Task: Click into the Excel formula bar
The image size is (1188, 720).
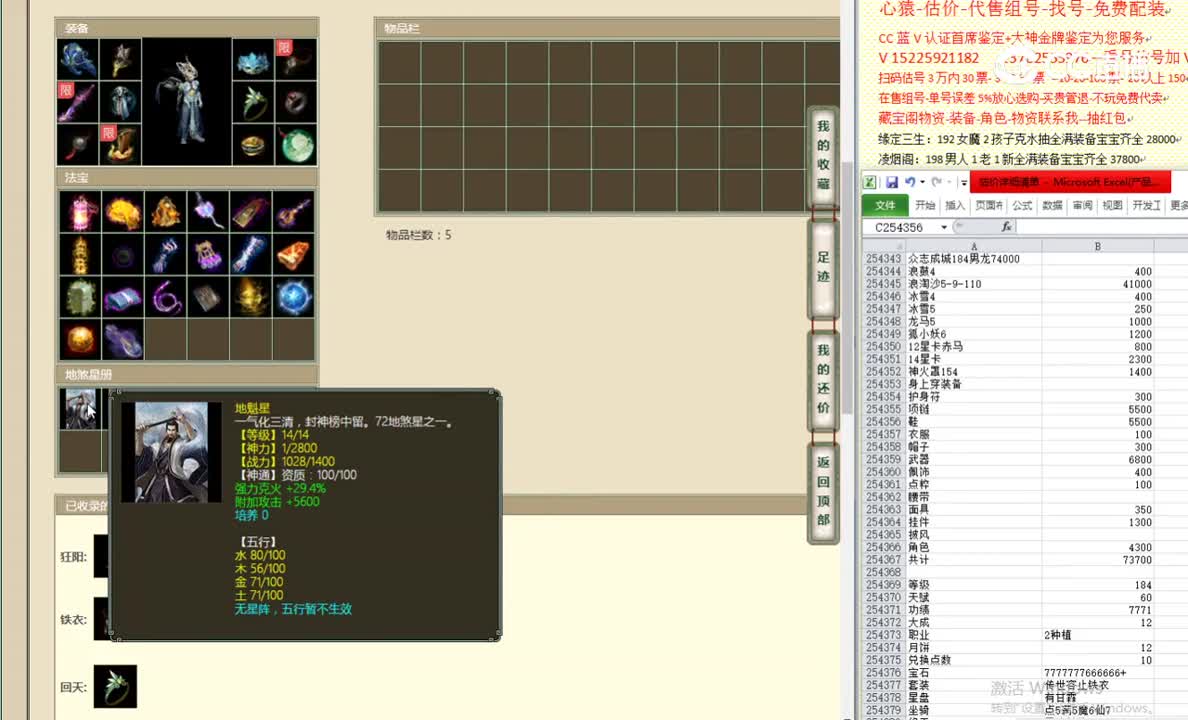Action: point(1102,227)
